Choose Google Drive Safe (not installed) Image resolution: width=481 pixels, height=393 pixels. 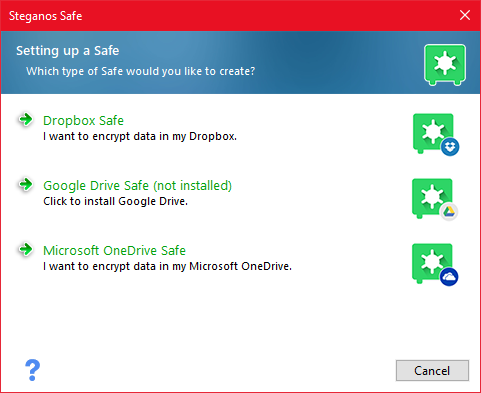pyautogui.click(x=137, y=186)
